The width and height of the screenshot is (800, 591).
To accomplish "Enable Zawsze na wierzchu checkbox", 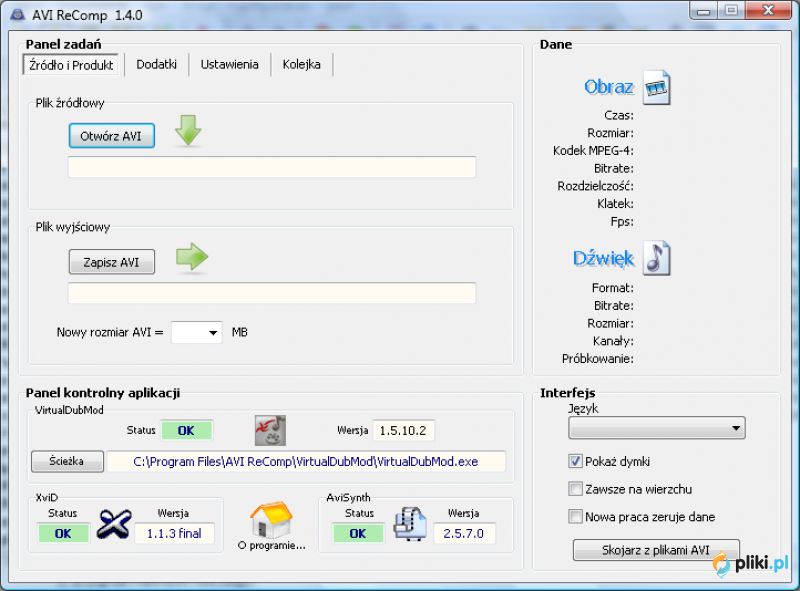I will coord(575,489).
